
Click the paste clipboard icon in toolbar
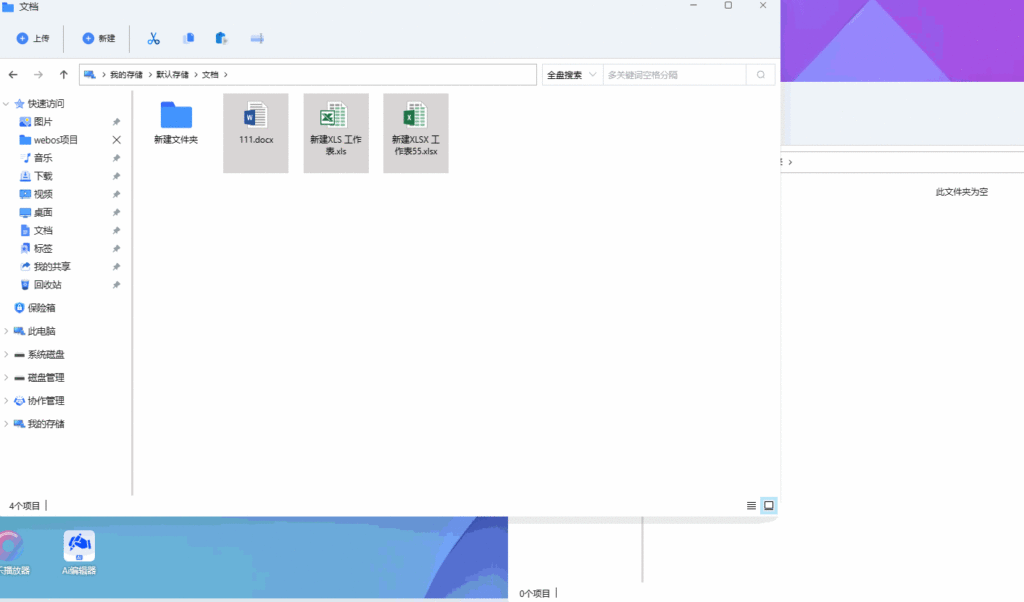pos(222,39)
